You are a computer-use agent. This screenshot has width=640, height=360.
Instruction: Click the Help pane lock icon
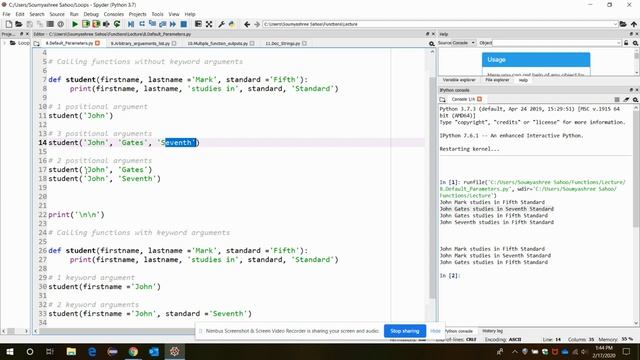pyautogui.click(x=626, y=43)
